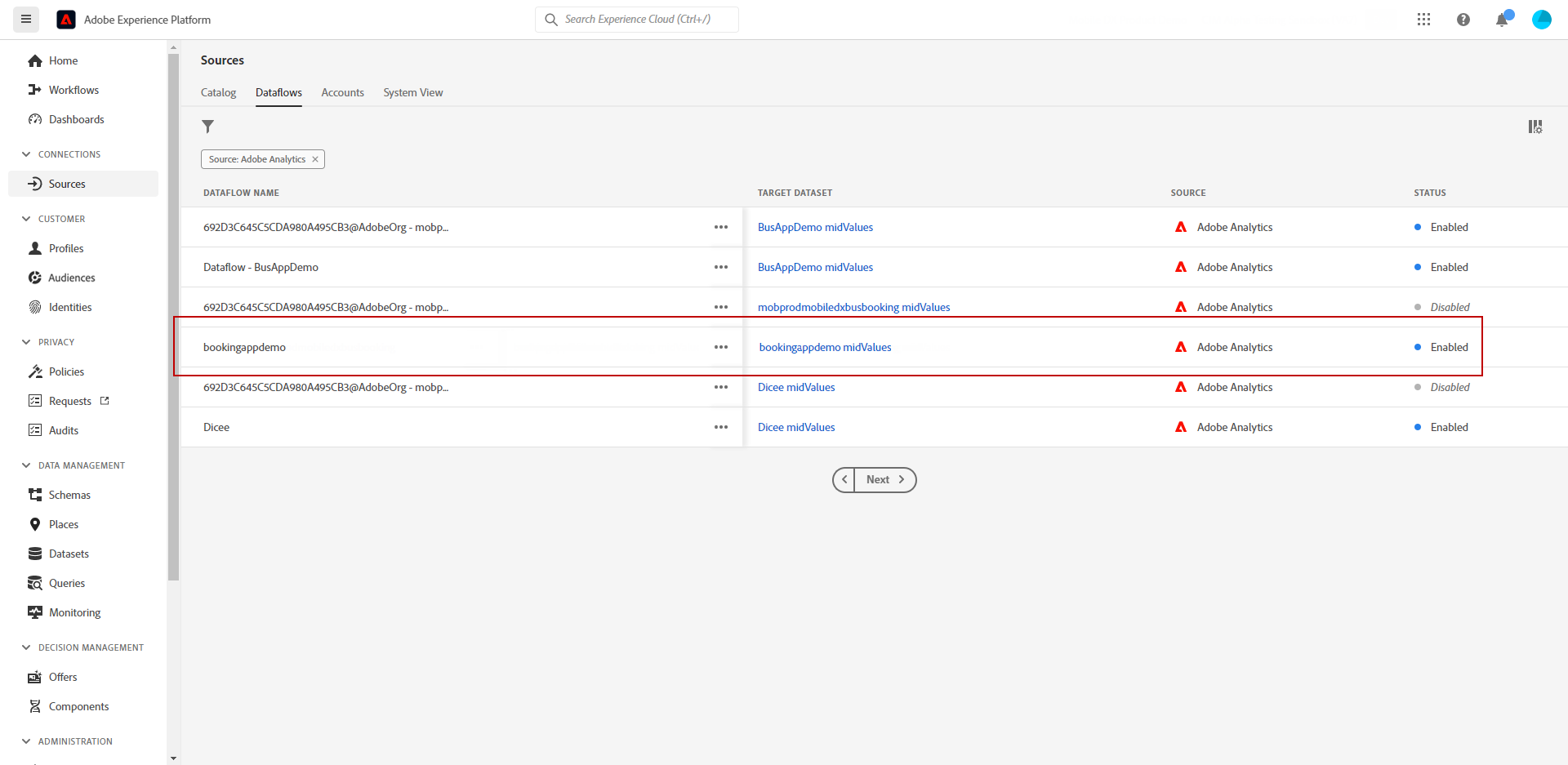
Task: Collapse the Privacy navigation section
Action: coord(26,342)
